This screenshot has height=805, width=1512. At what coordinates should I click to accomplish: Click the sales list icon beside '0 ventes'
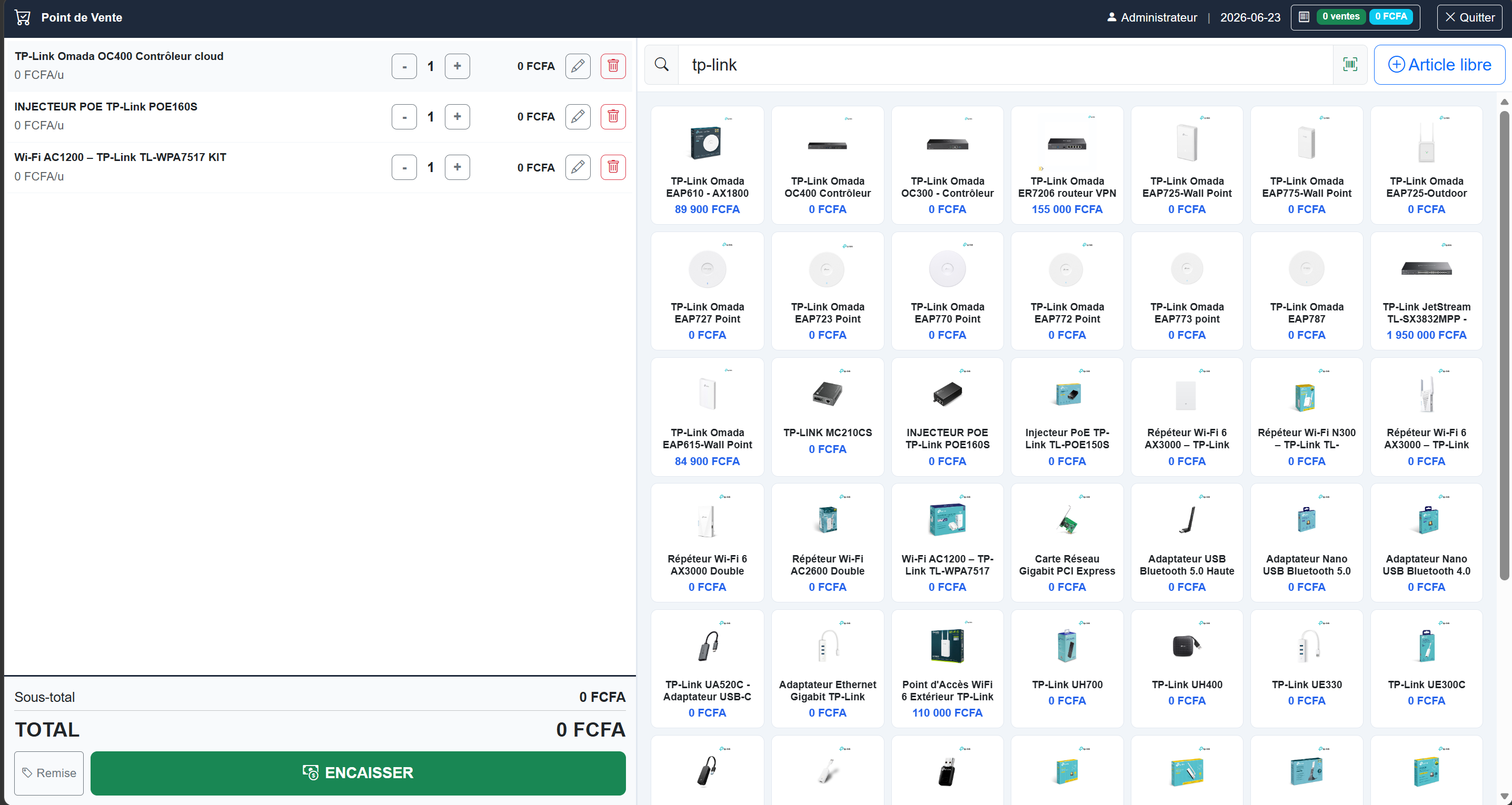[1304, 17]
